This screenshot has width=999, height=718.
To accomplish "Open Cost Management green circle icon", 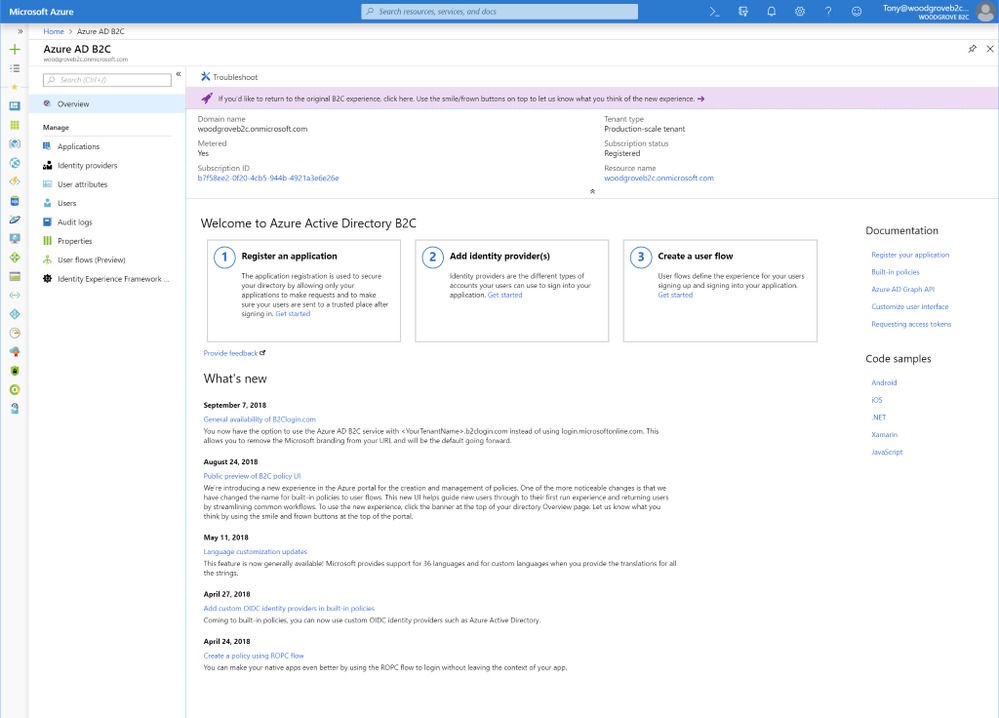I will click(15, 390).
